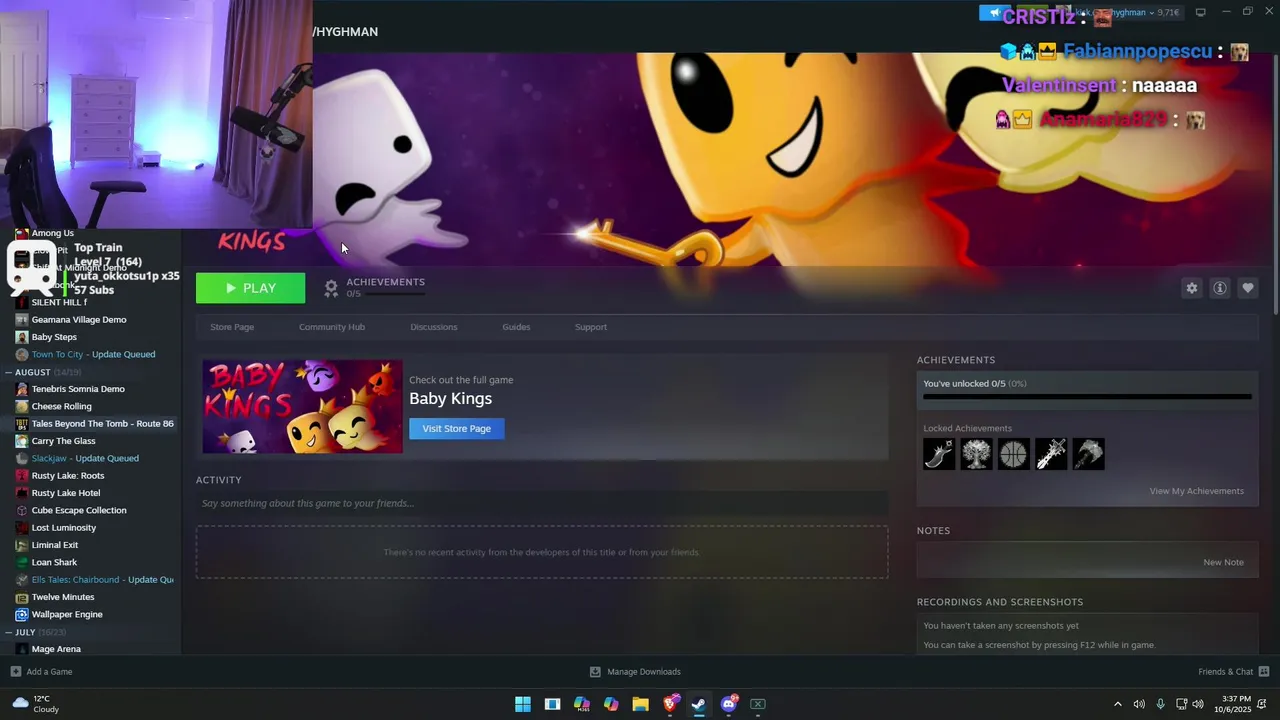This screenshot has height=720, width=1280.
Task: Open the Discussions tab
Action: [434, 327]
